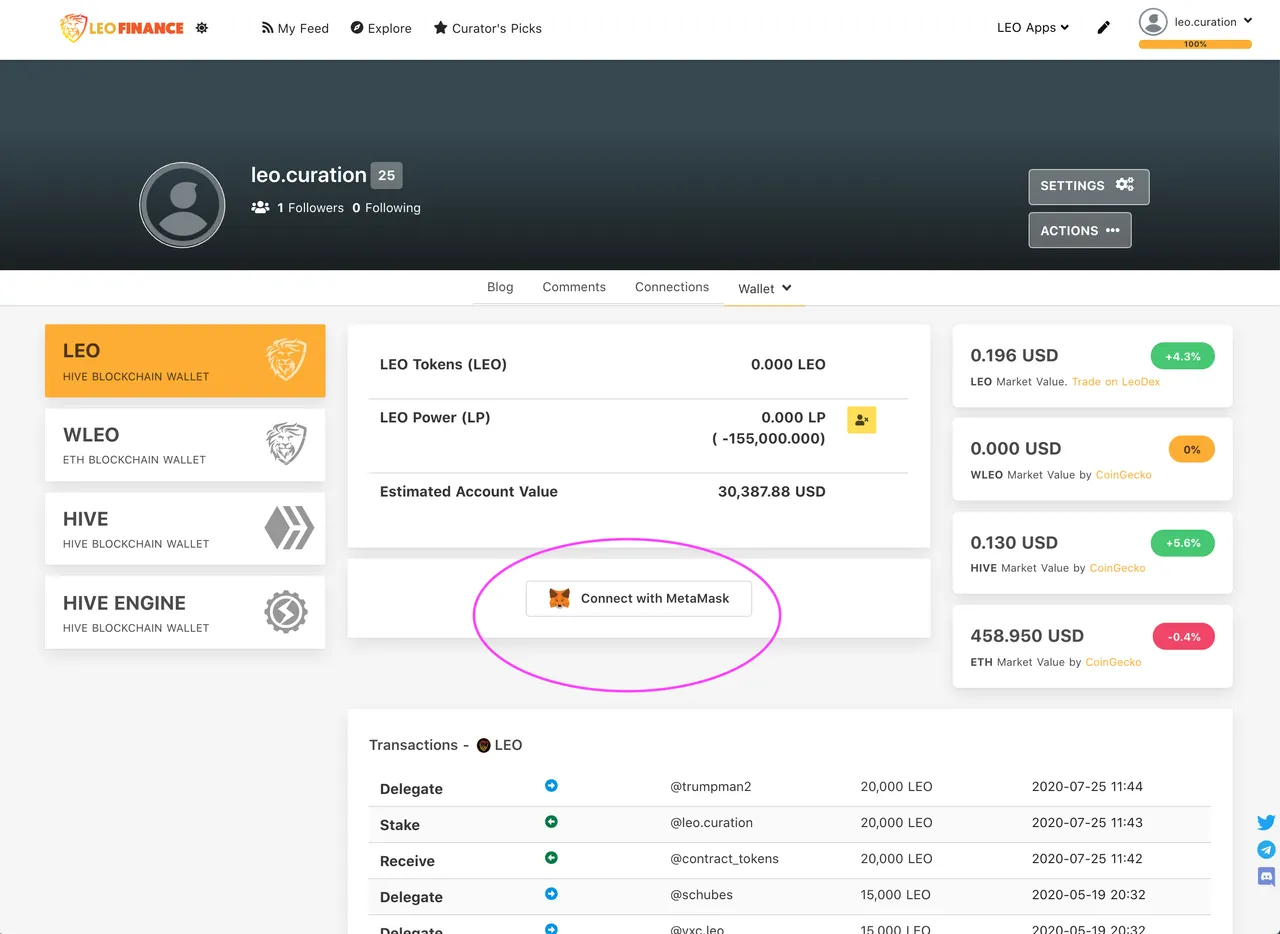Click the header user avatar icon
This screenshot has width=1280, height=934.
1154,22
